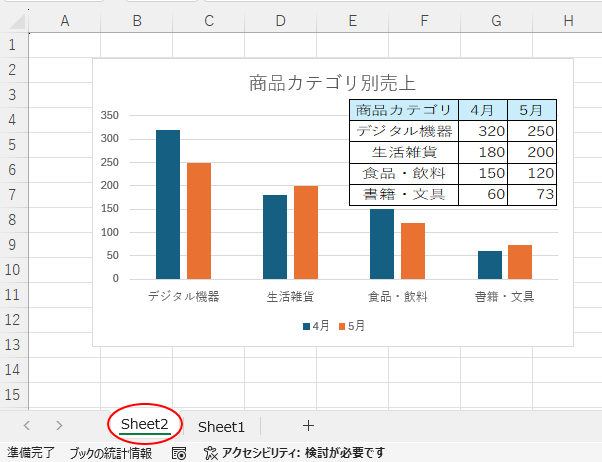
Task: Select column H header
Action: coord(568,21)
